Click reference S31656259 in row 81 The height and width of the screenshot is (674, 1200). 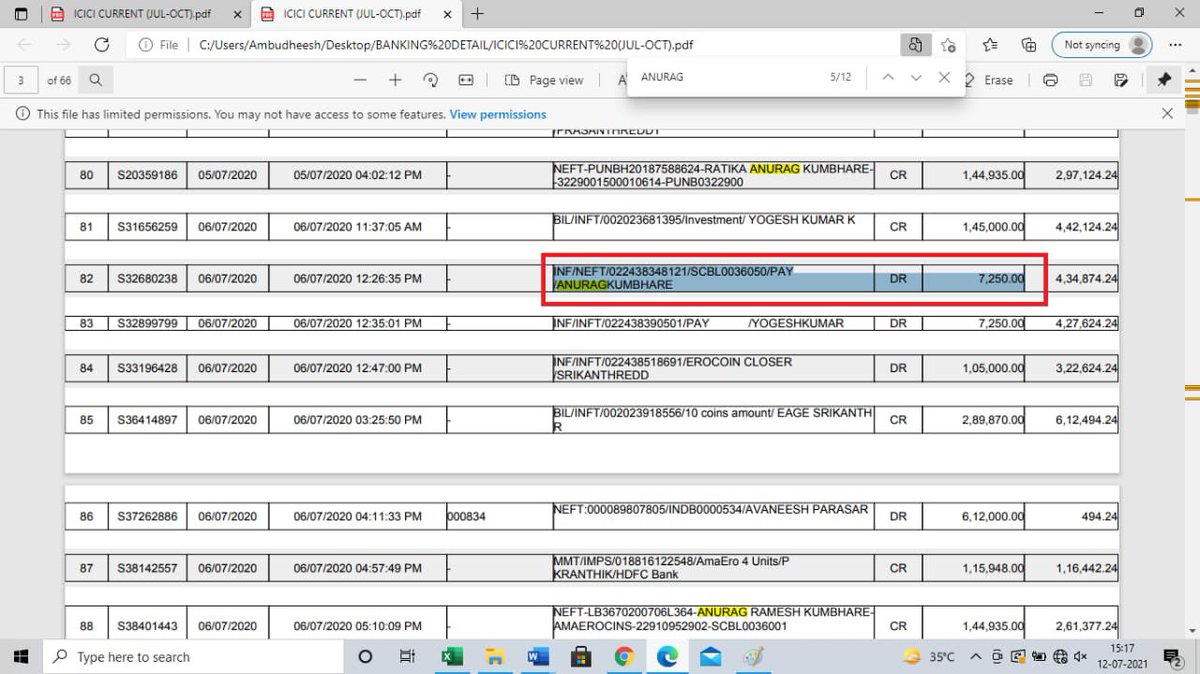(x=146, y=227)
